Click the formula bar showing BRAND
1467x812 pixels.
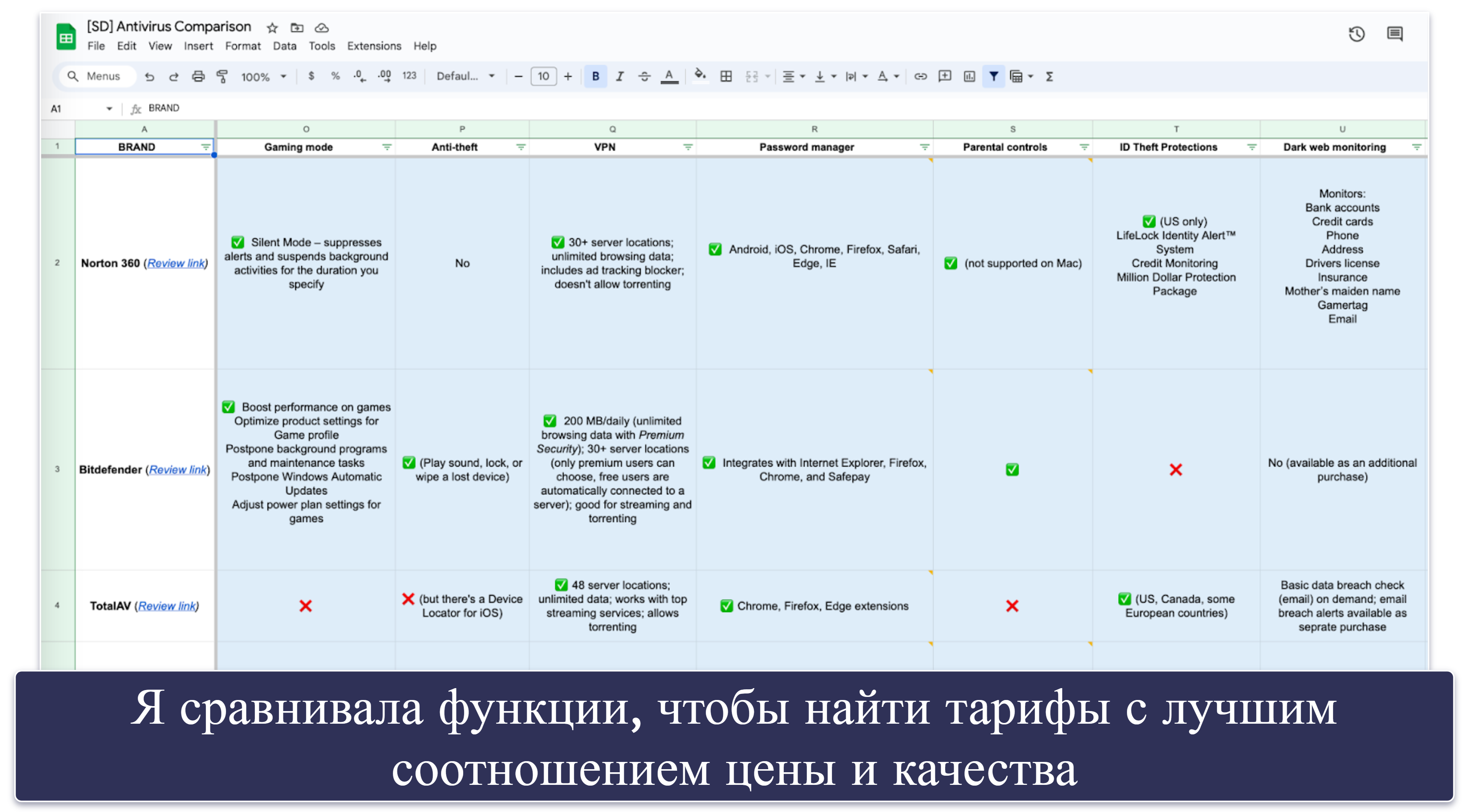786,108
